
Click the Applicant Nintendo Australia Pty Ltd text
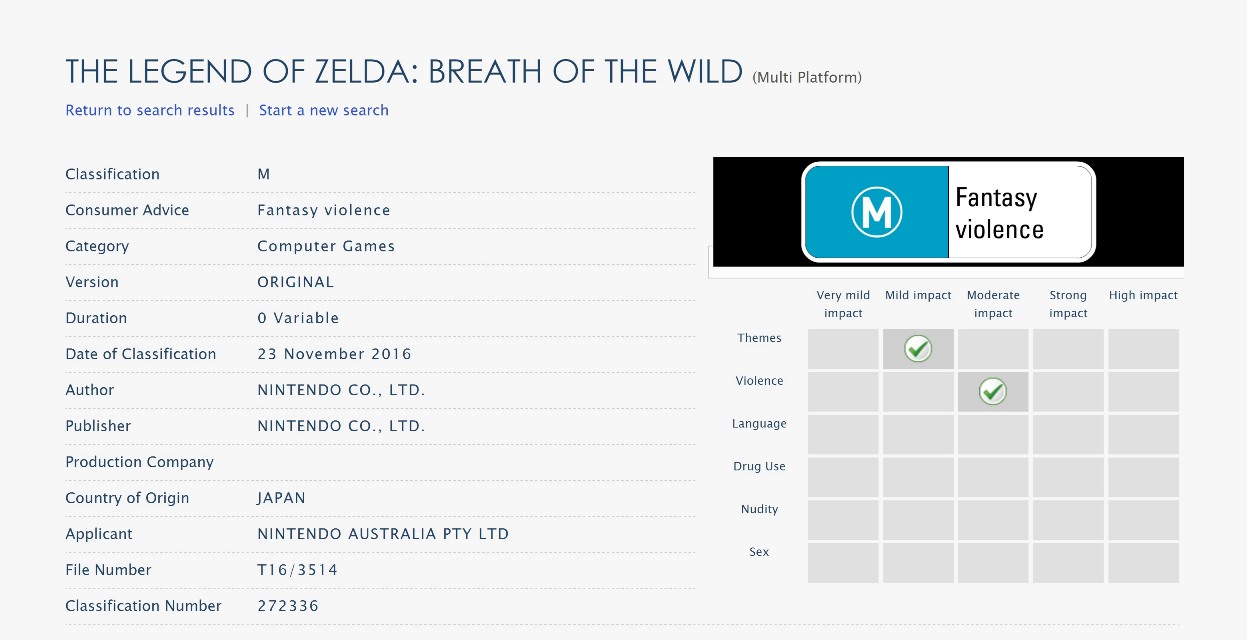[x=383, y=534]
